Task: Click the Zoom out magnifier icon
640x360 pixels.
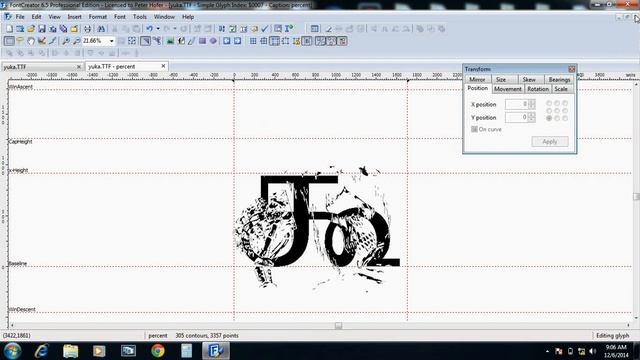Action: [x=76, y=41]
